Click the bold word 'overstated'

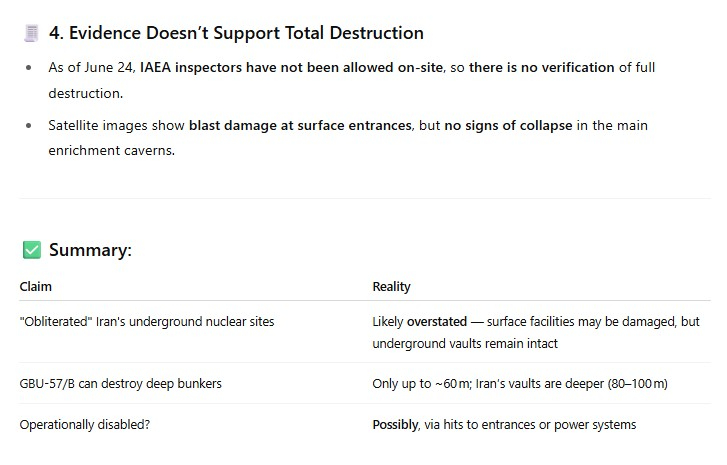[437, 321]
